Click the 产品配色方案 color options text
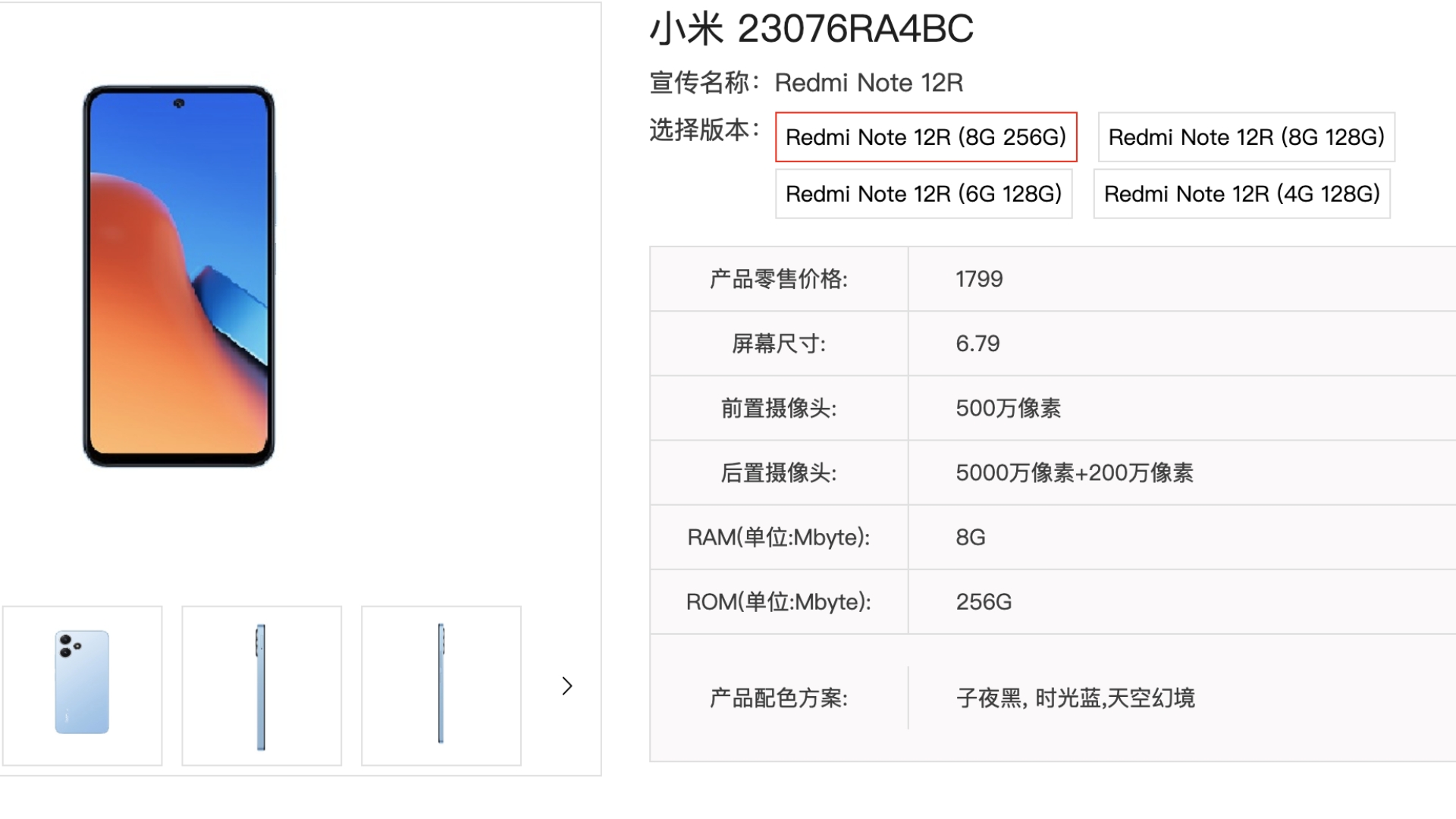The width and height of the screenshot is (1456, 819). [x=1075, y=698]
